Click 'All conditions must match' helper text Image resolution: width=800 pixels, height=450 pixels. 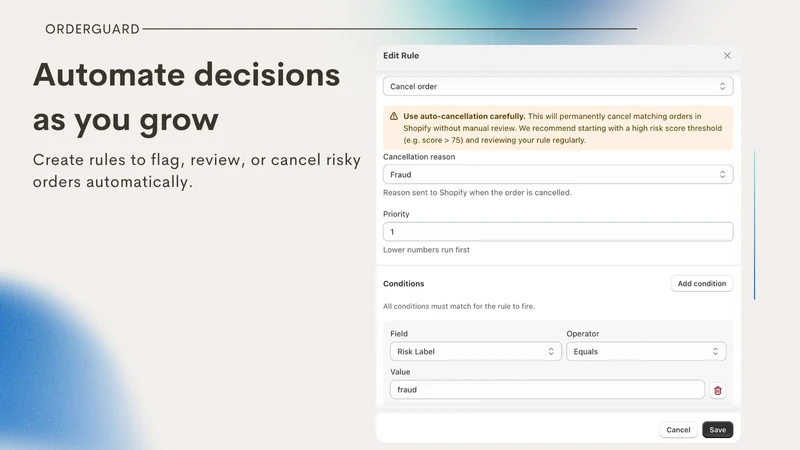tap(459, 306)
